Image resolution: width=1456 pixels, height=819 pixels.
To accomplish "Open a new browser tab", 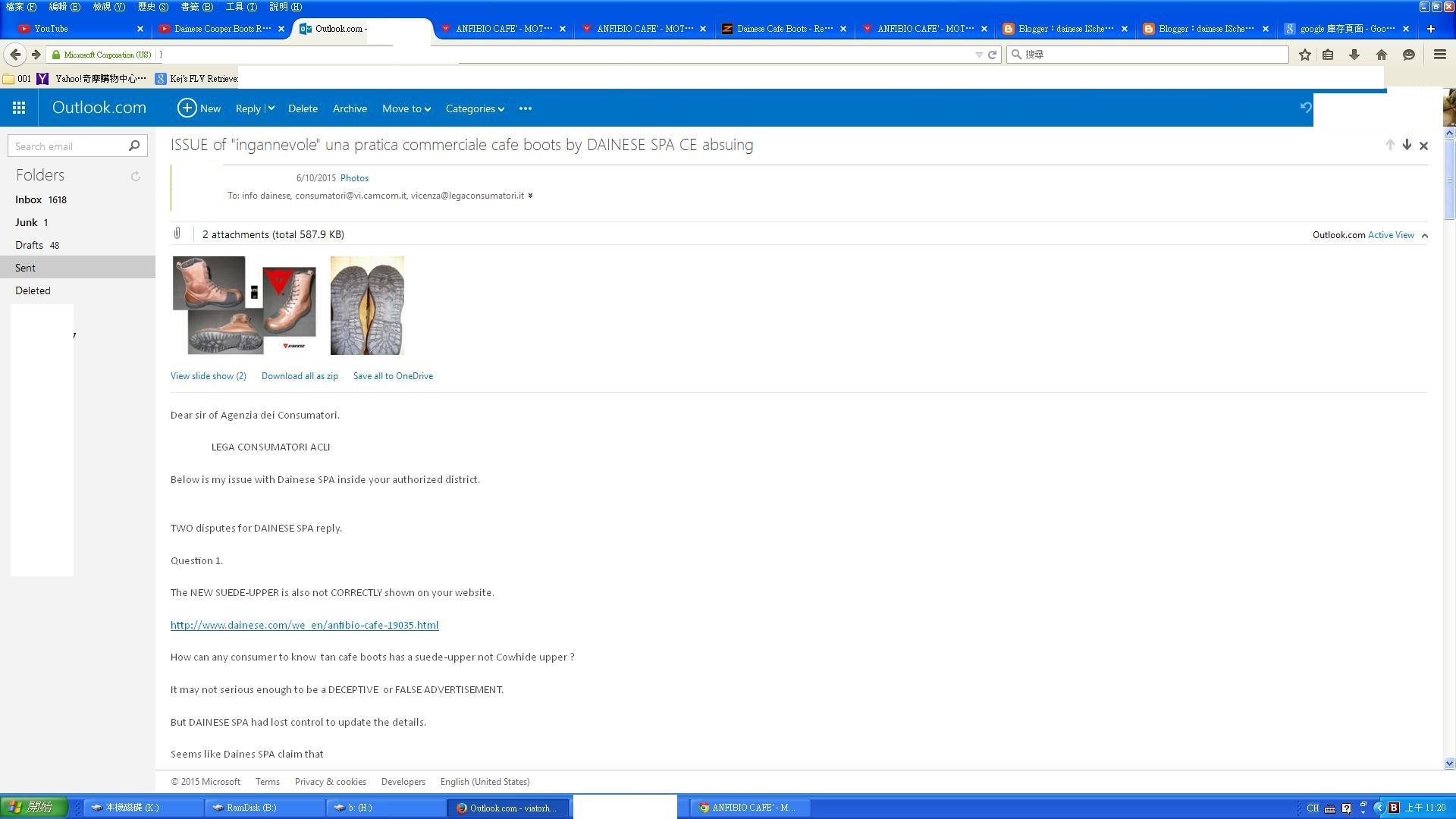I will pos(1431,29).
